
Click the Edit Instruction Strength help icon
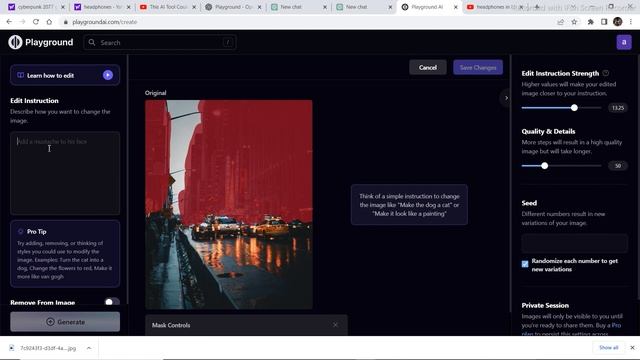606,73
